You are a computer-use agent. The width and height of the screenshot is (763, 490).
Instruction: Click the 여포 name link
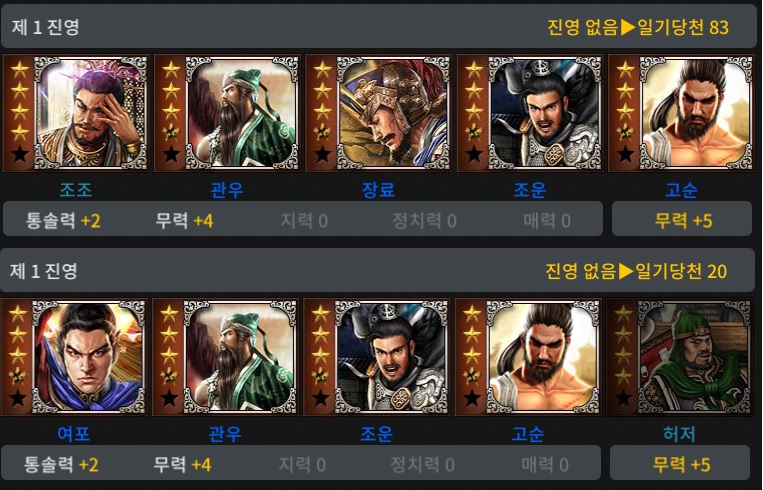click(74, 433)
